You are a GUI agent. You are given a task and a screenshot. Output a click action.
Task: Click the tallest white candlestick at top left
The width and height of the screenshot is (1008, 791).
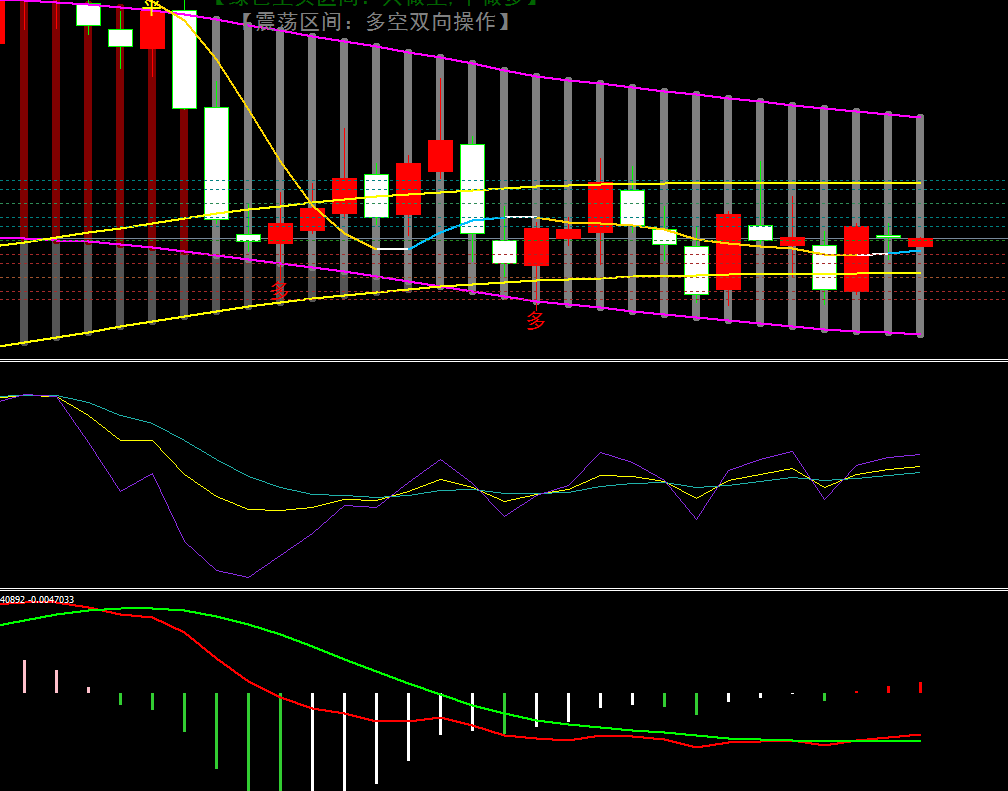[184, 60]
